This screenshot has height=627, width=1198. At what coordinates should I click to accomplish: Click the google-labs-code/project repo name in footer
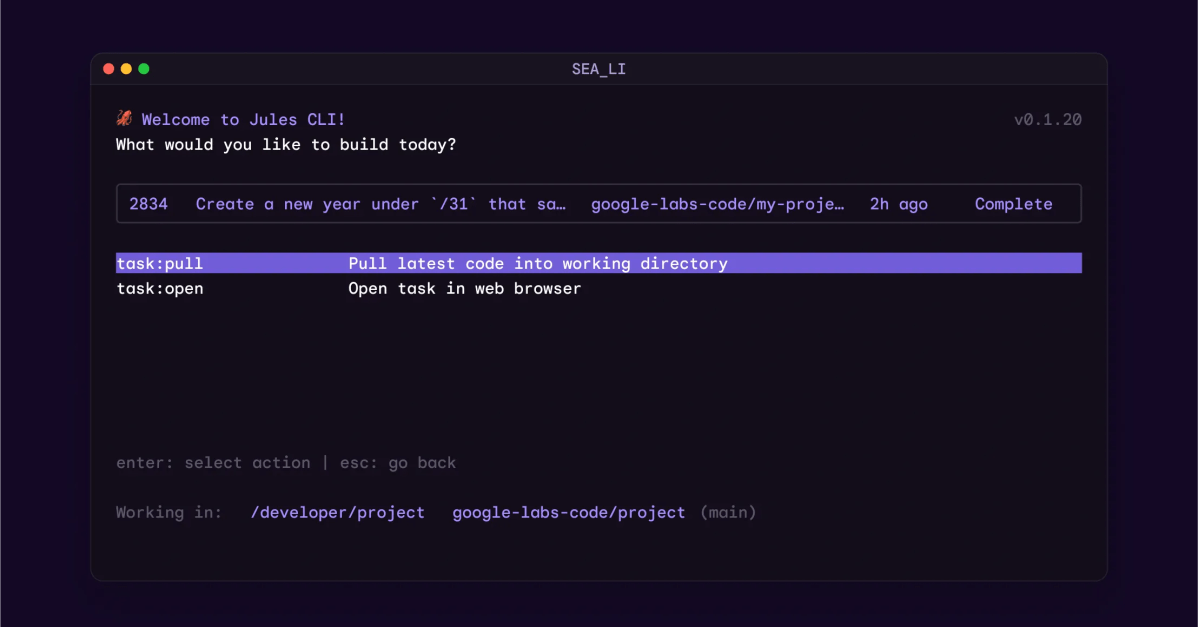pyautogui.click(x=568, y=512)
